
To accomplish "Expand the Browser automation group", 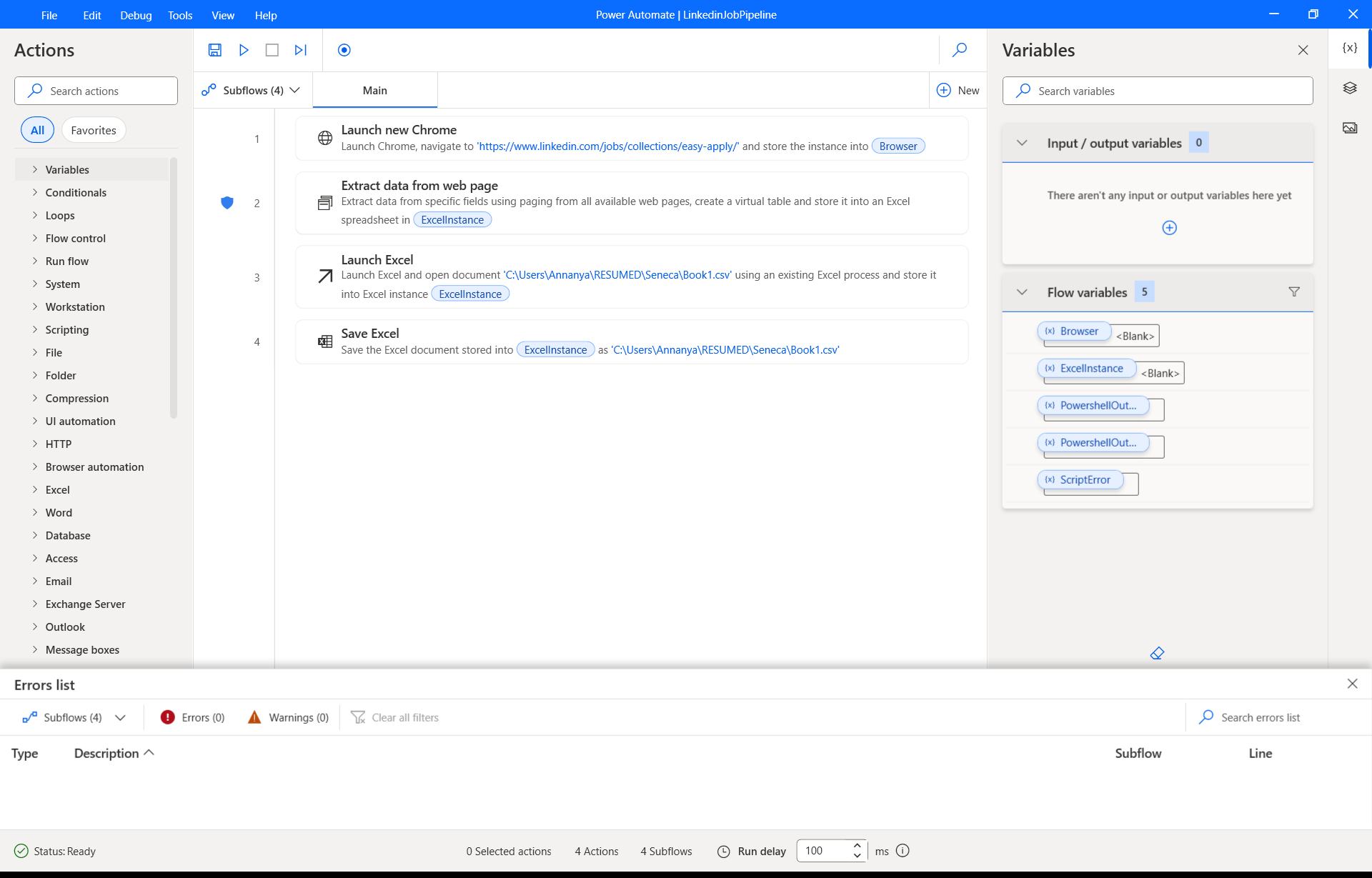I will [94, 467].
